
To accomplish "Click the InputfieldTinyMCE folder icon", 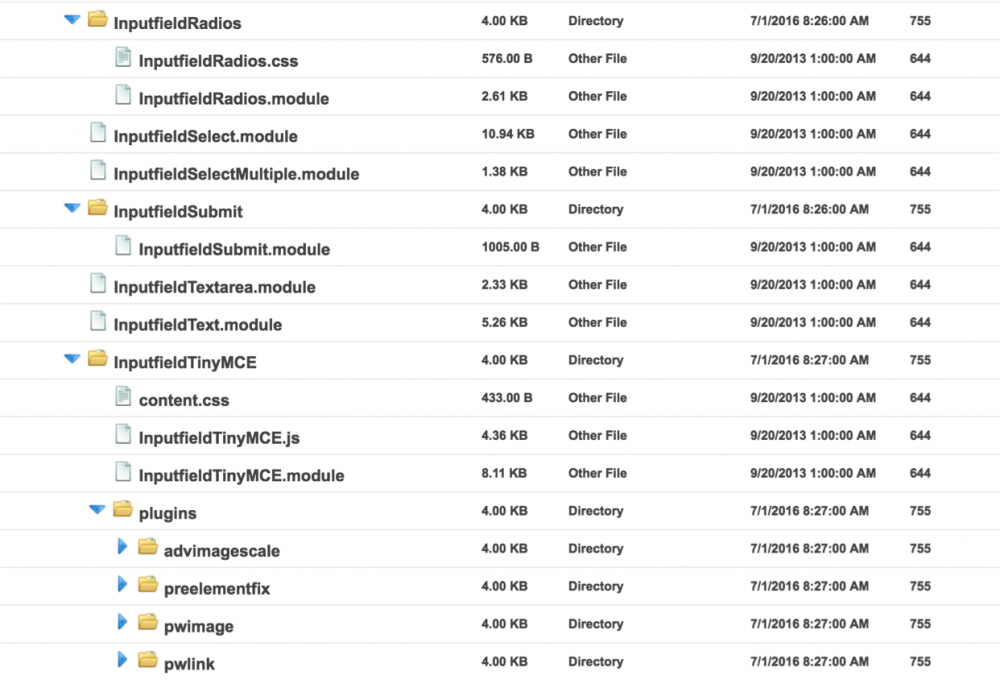I will pyautogui.click(x=97, y=360).
